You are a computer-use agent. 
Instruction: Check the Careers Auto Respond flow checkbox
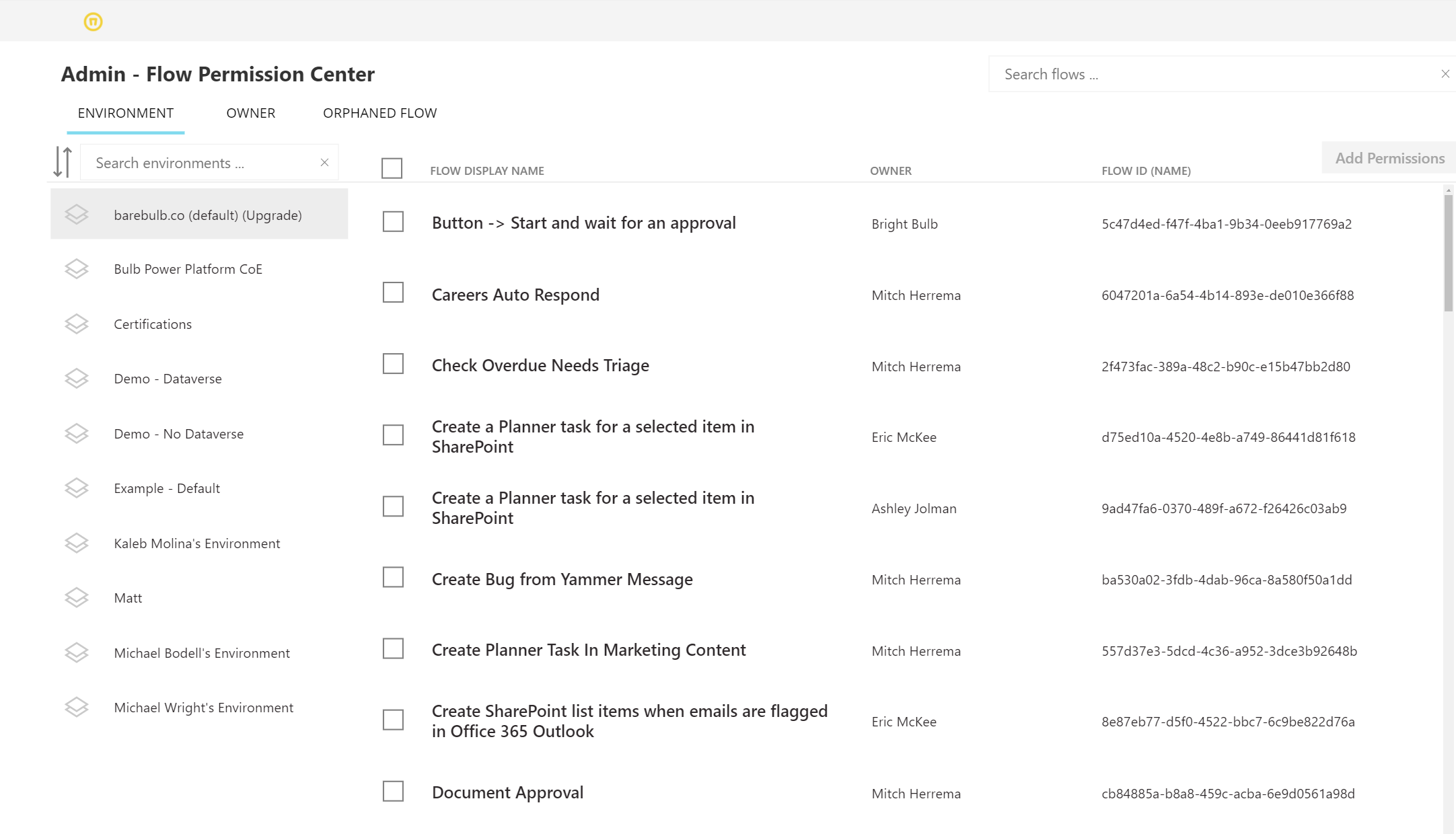[393, 293]
